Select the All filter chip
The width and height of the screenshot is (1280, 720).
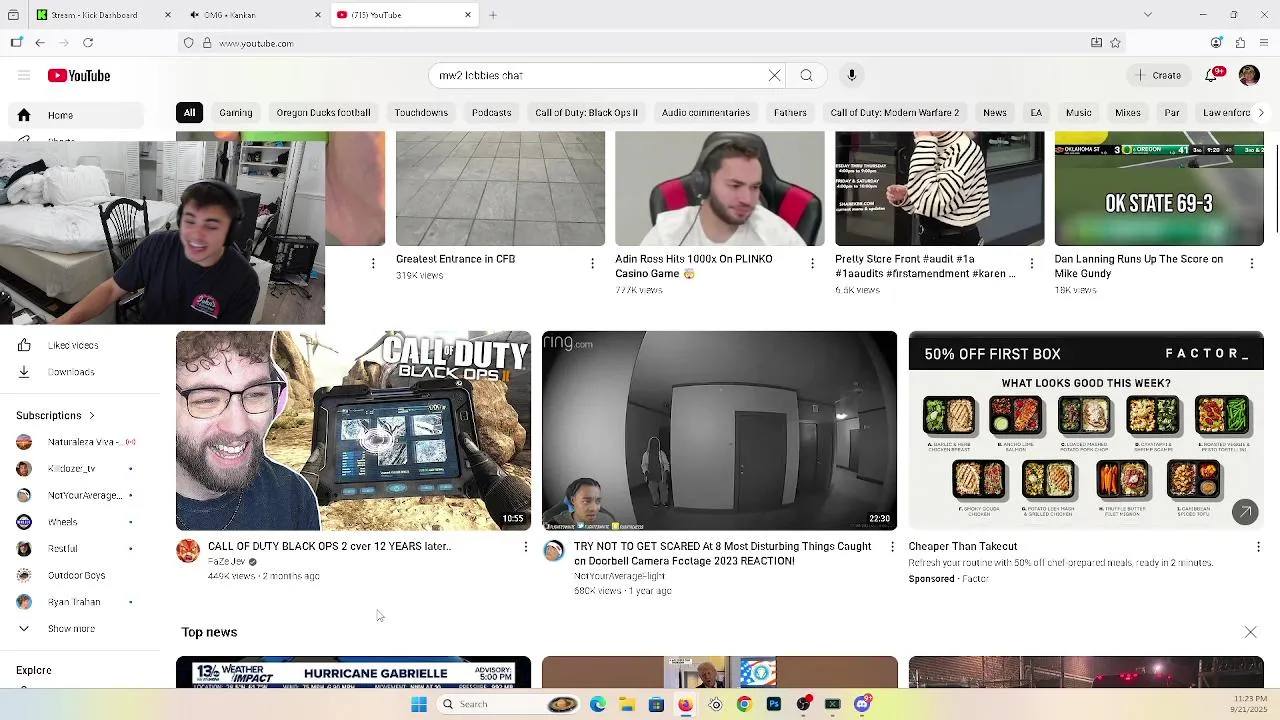click(189, 113)
